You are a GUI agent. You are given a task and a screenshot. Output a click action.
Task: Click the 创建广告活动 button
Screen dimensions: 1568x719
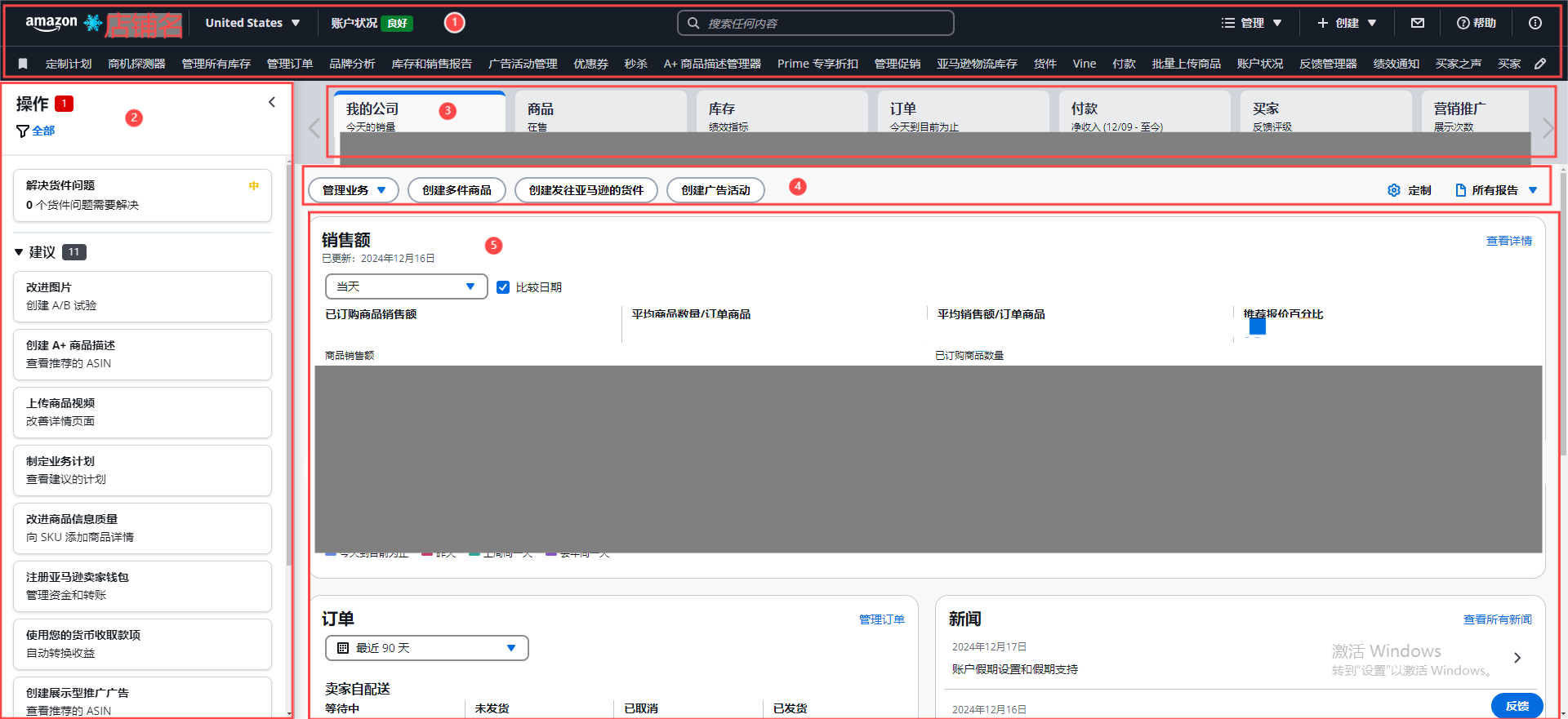coord(715,190)
